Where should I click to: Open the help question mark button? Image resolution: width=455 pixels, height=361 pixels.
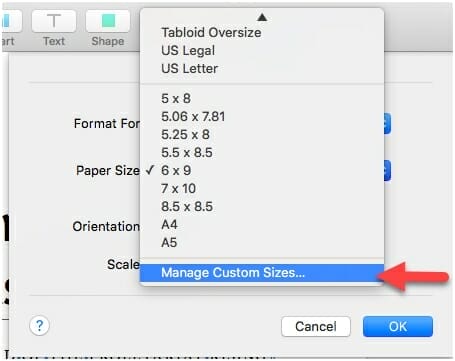[x=39, y=325]
